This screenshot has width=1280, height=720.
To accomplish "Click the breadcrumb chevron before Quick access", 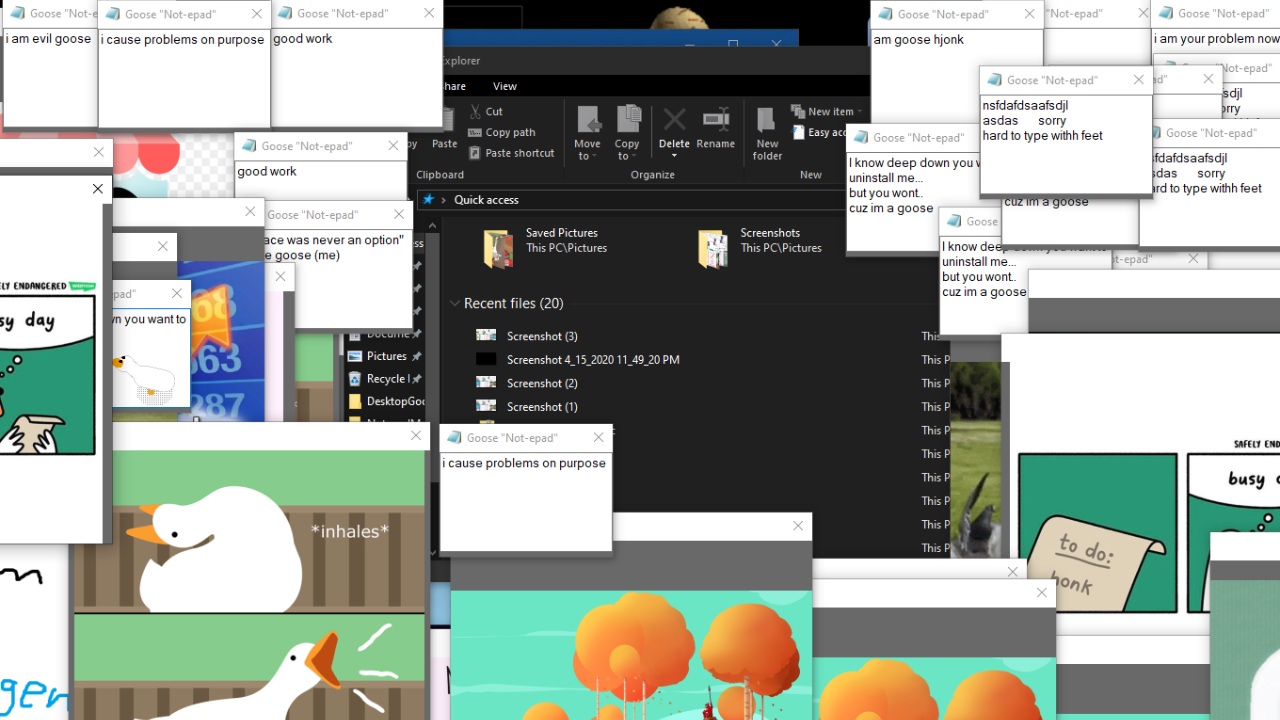I will (x=444, y=200).
